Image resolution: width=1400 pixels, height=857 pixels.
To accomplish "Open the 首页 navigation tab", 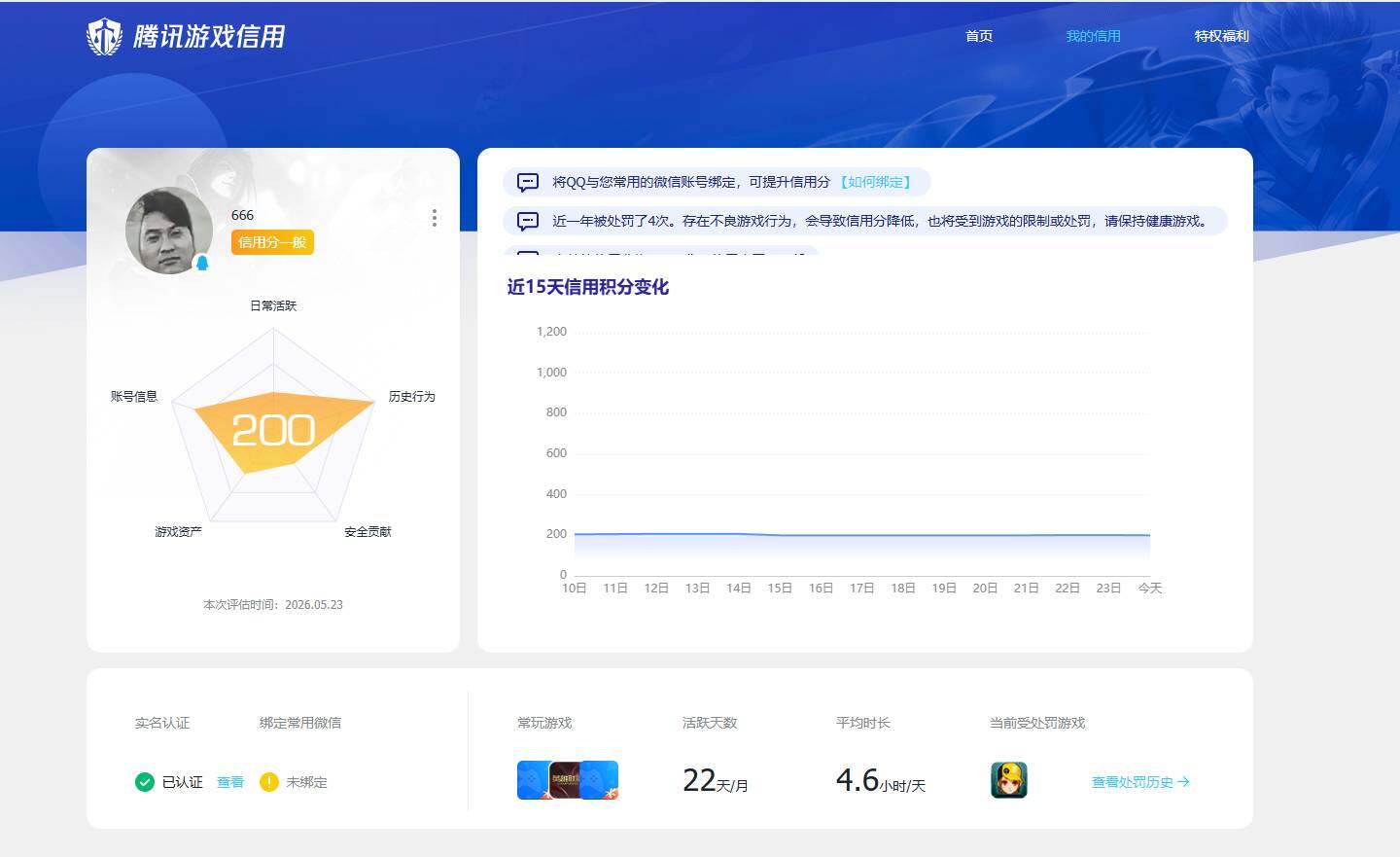I will 979,36.
